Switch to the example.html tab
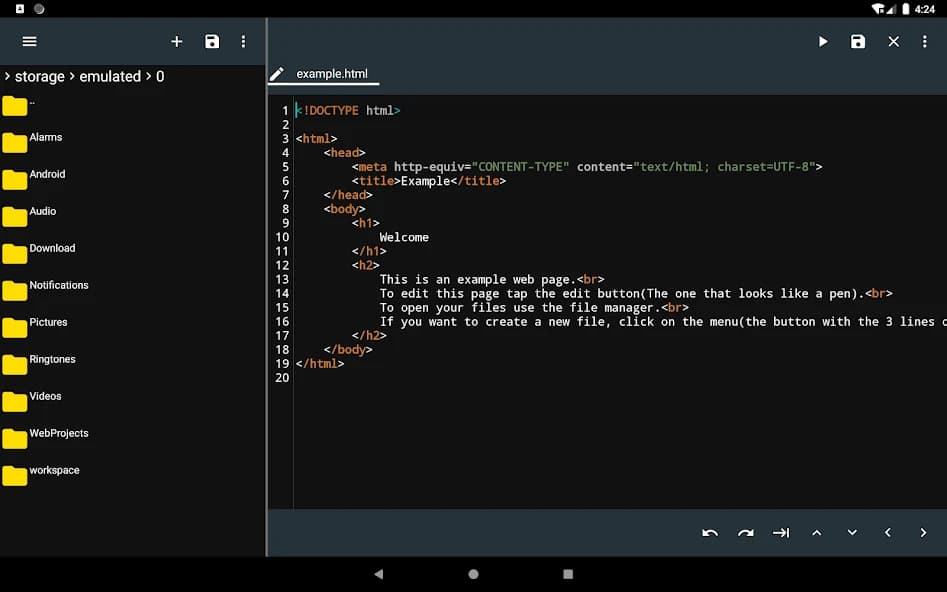 point(330,73)
